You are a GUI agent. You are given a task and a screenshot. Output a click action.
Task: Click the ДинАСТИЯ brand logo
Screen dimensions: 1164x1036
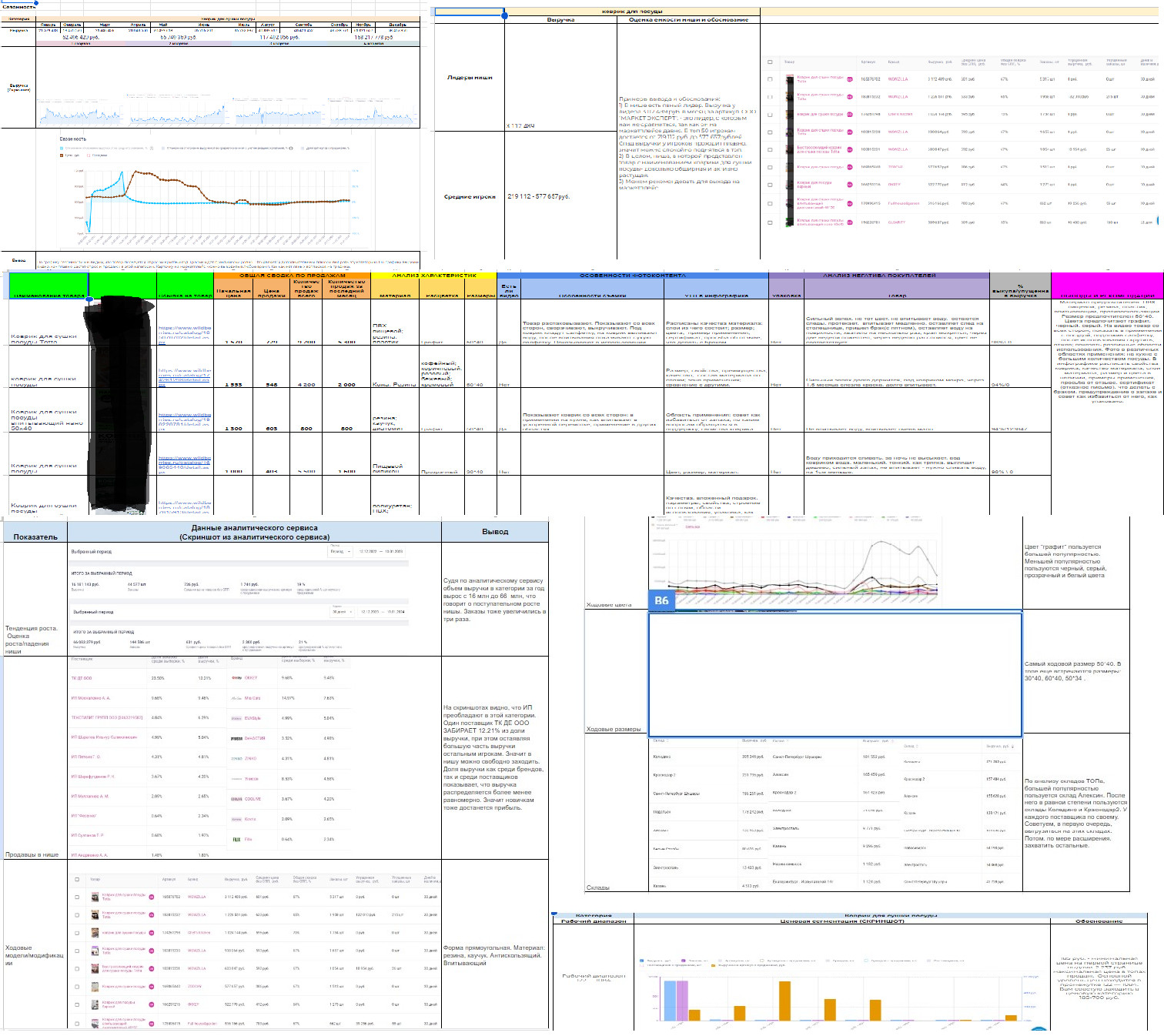pos(236,738)
